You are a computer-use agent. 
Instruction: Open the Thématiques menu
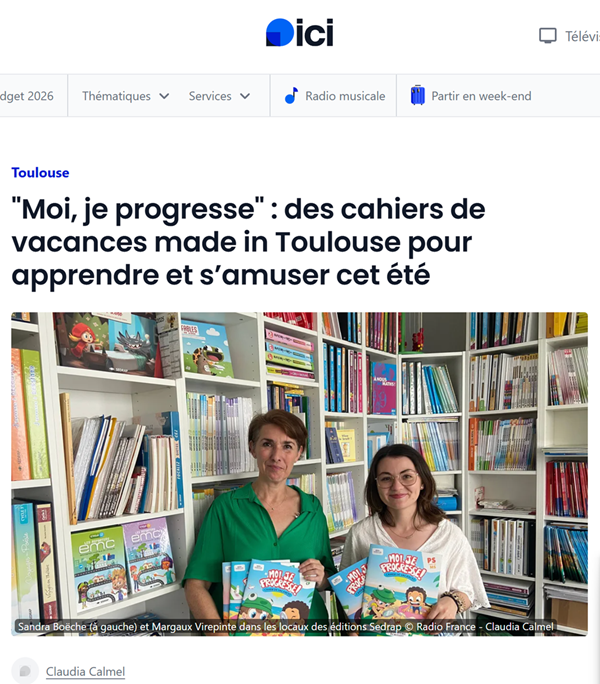[x=125, y=96]
